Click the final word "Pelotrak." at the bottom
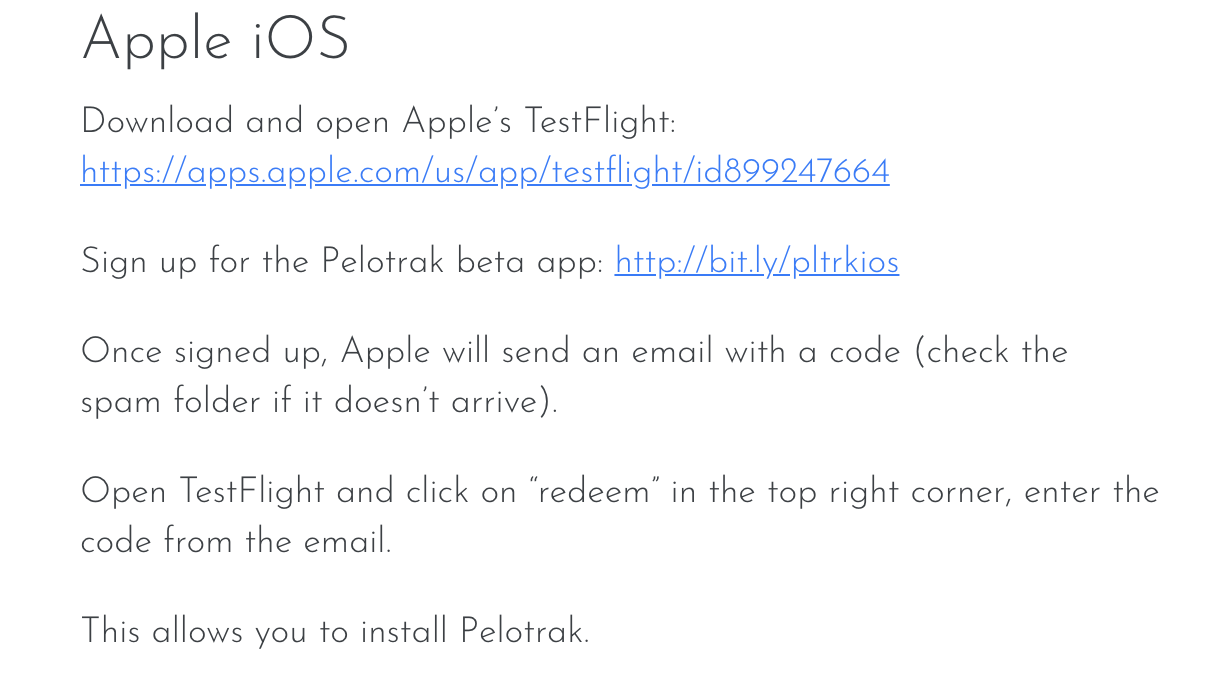 [x=524, y=632]
